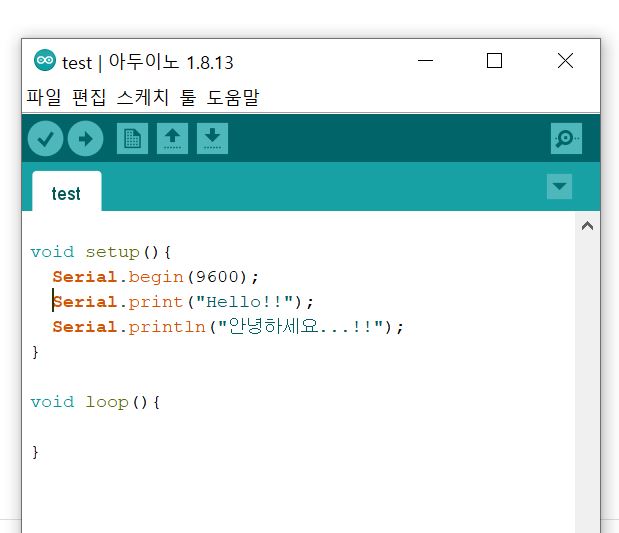Open the 도움말 menu

[x=233, y=97]
